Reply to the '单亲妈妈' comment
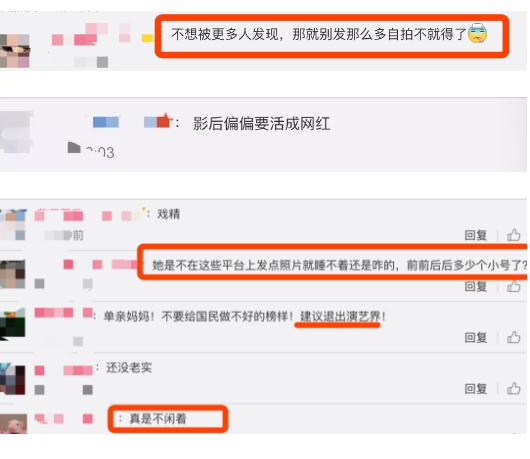The height and width of the screenshot is (459, 530). pos(476,337)
